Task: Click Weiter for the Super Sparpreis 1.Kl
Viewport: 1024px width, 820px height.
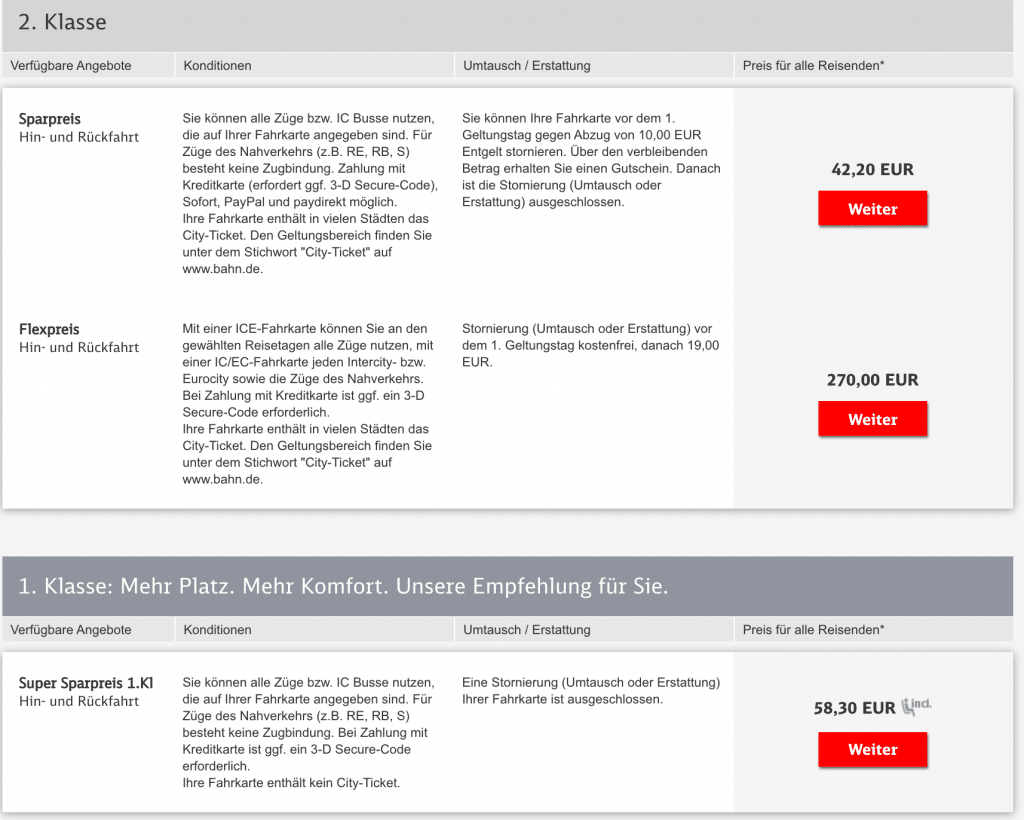Action: (872, 749)
